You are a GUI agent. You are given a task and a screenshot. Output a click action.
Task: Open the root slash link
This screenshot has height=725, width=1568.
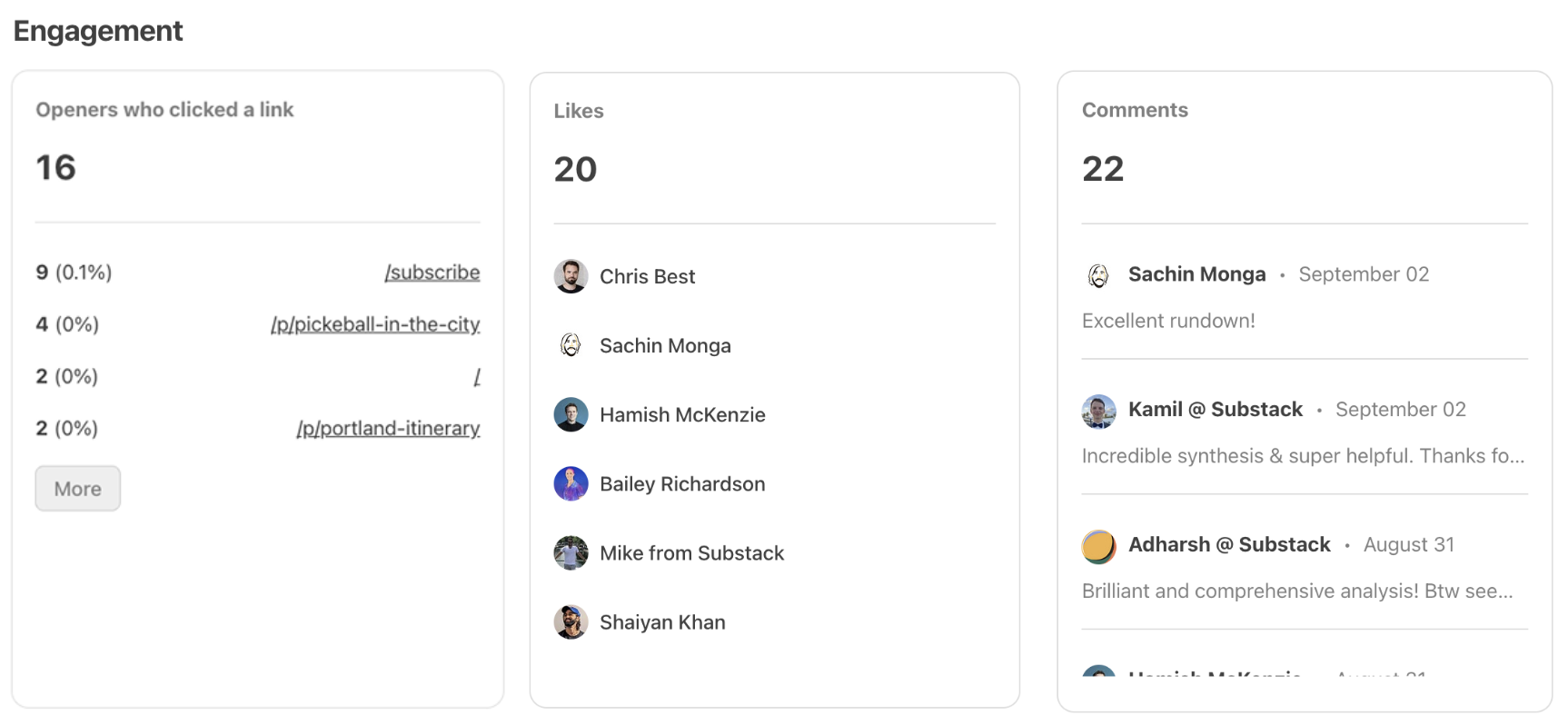pos(477,376)
